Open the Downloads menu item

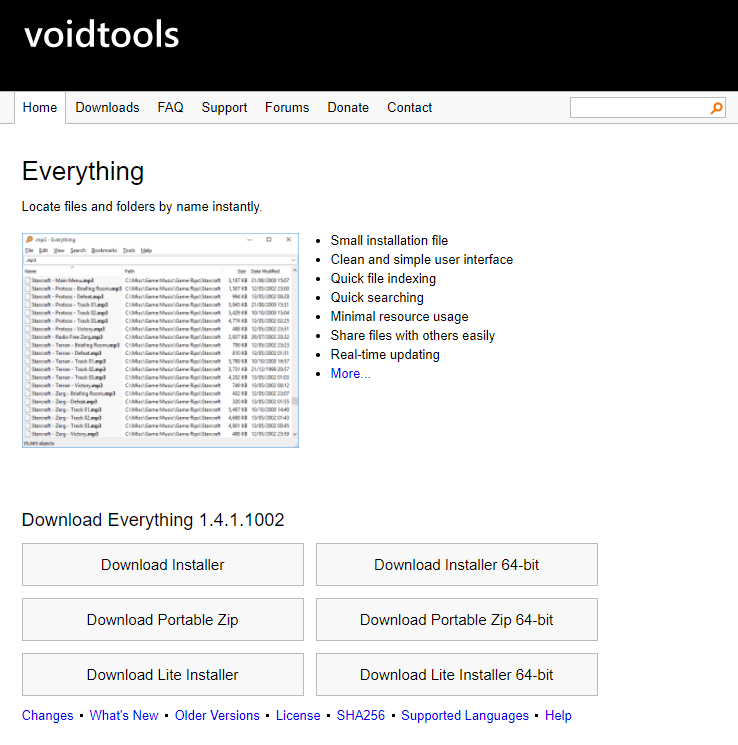(x=107, y=107)
